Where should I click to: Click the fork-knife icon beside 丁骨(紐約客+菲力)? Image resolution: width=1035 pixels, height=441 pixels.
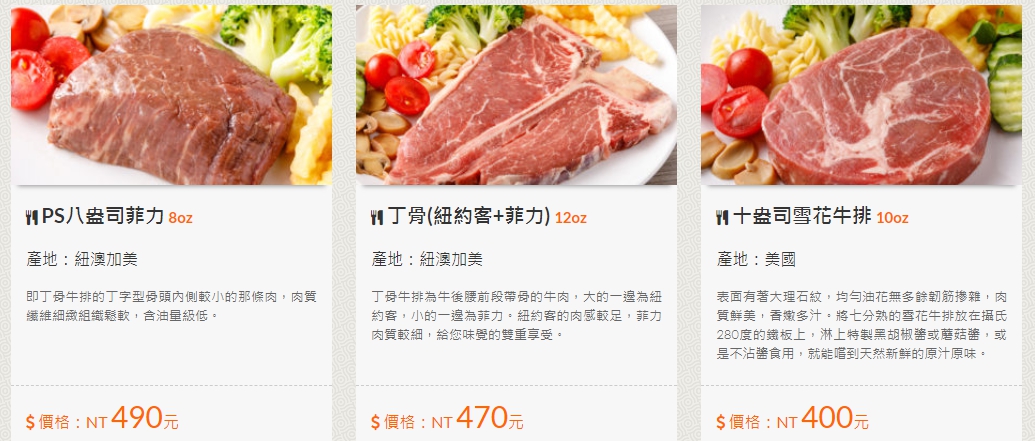pyautogui.click(x=377, y=217)
